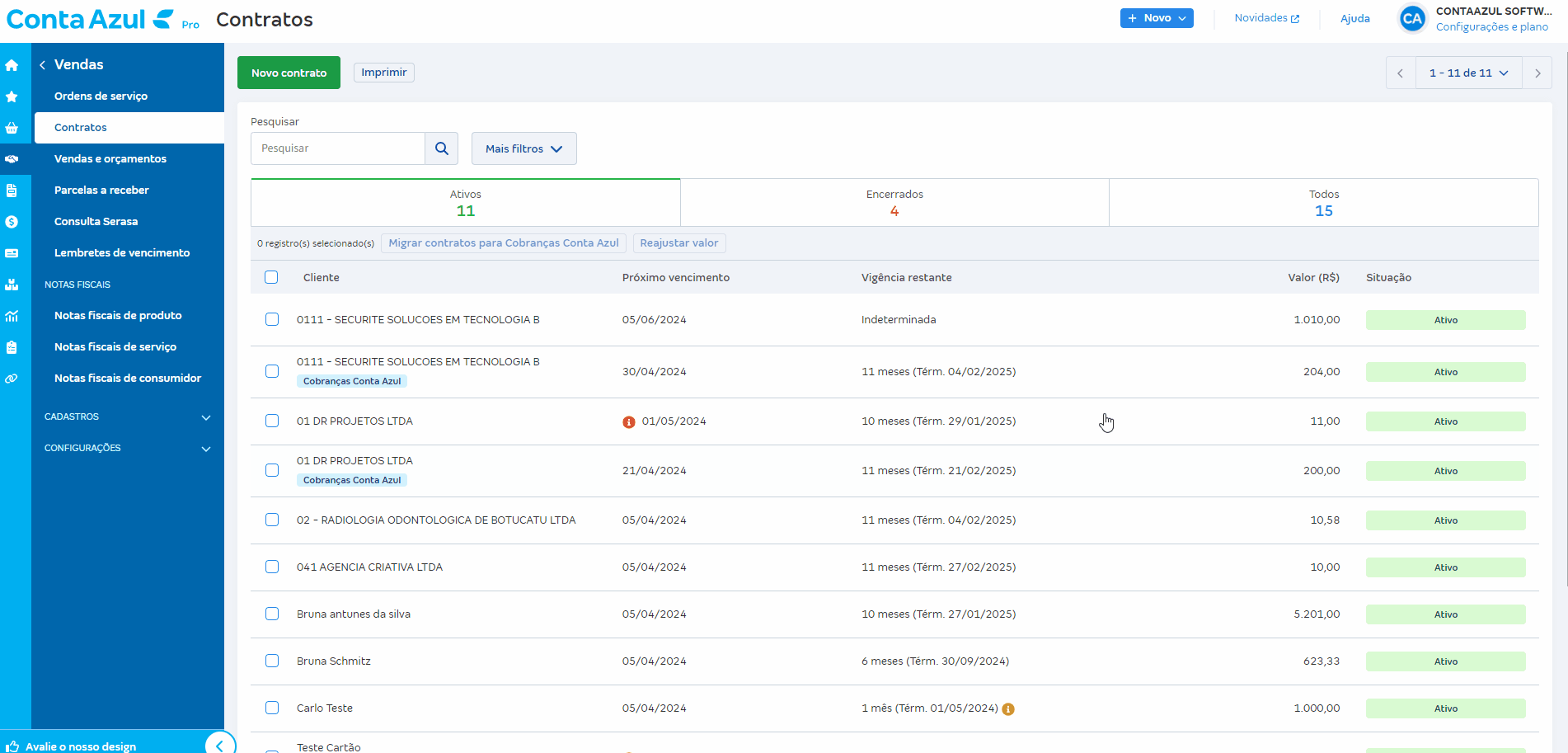Switch to the Encerrados tab
Image resolution: width=1568 pixels, height=753 pixels.
[894, 203]
